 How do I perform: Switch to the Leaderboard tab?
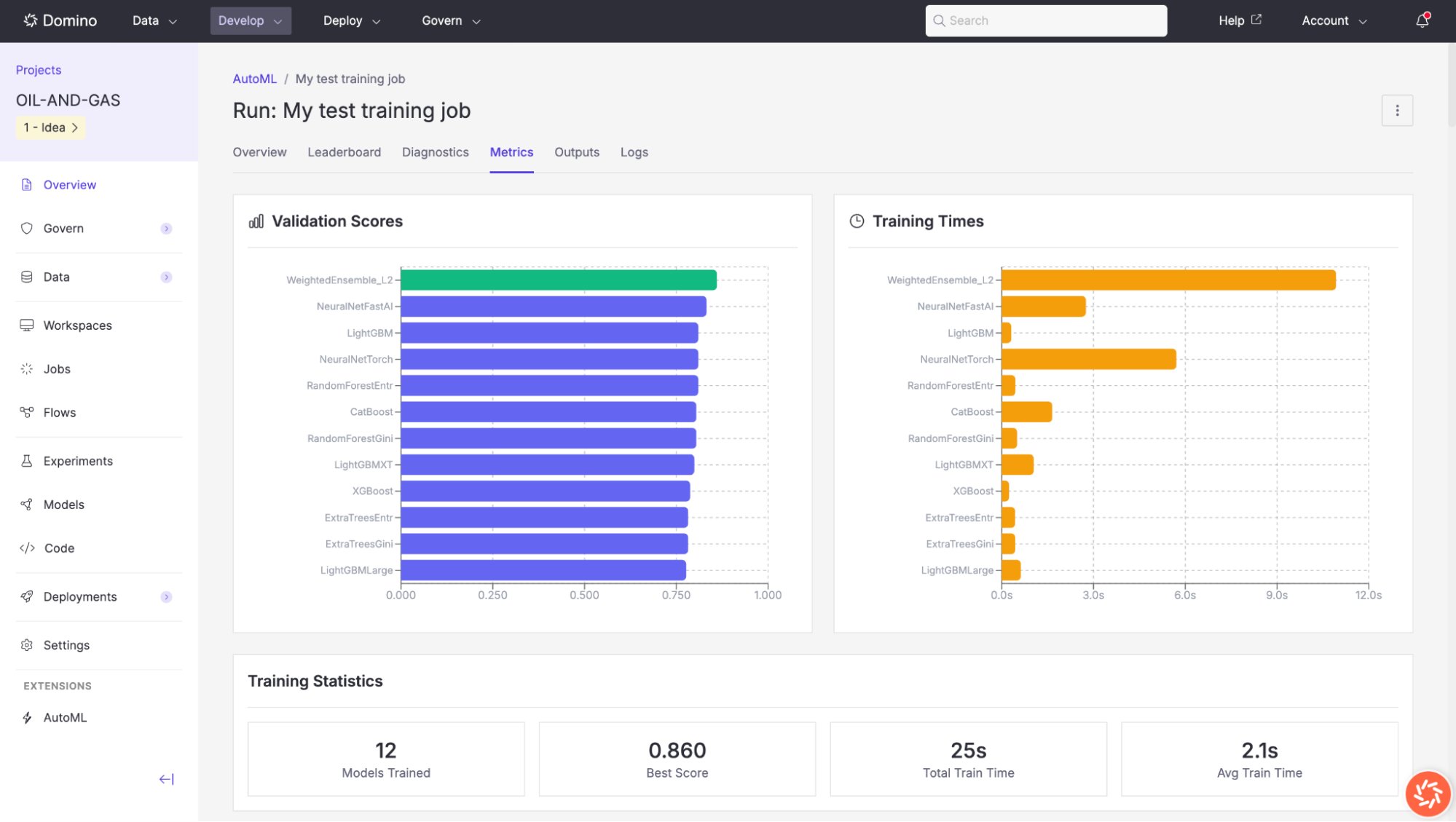(344, 152)
